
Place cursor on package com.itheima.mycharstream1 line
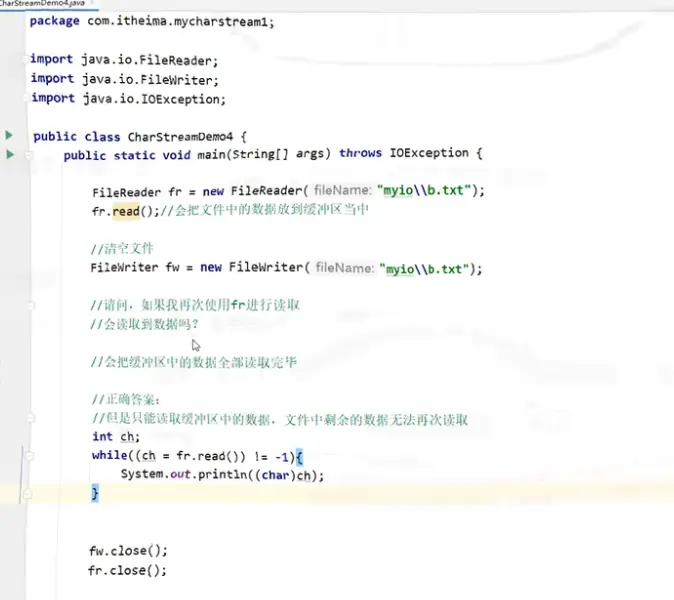(152, 21)
